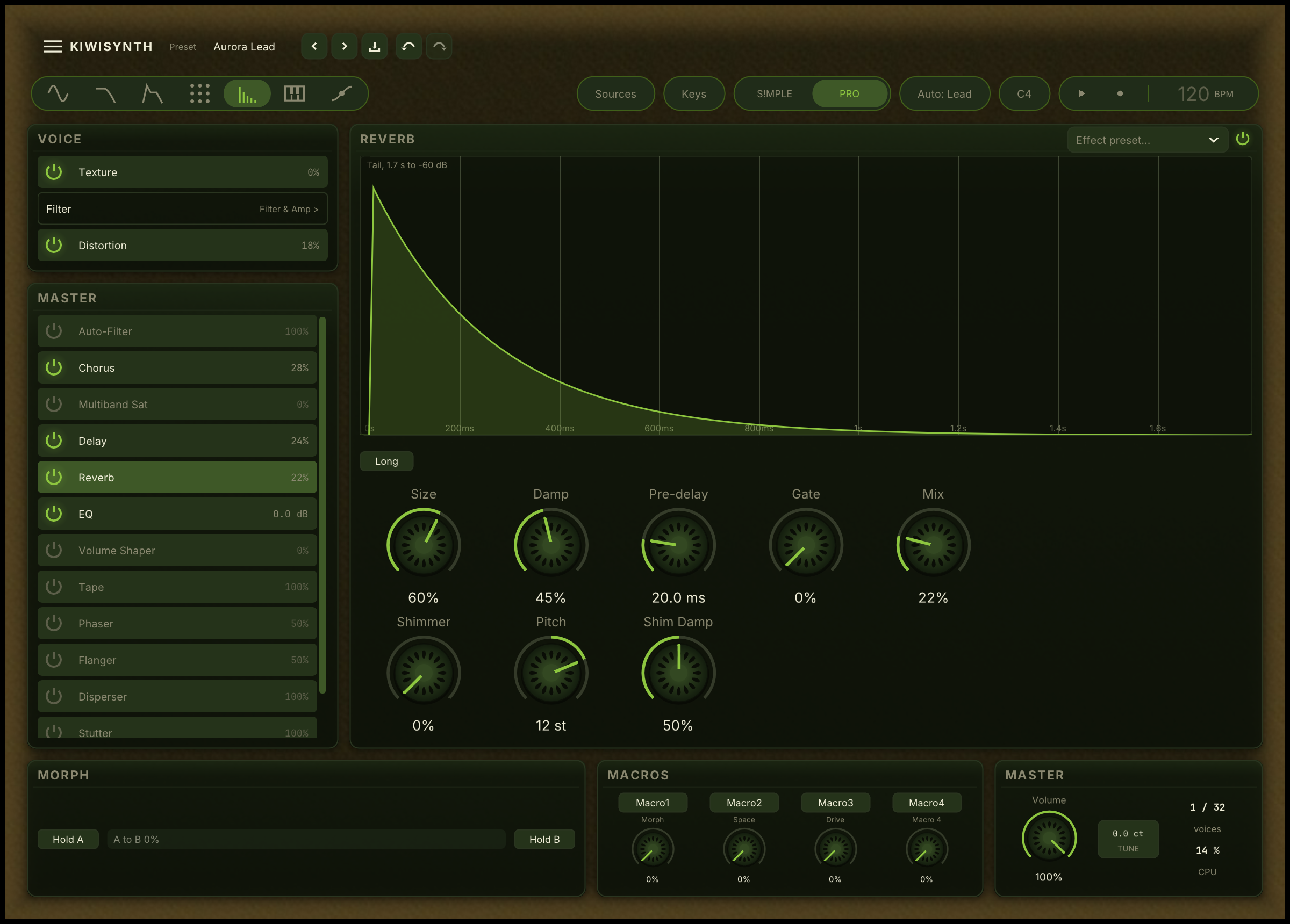
Task: Go to the next preset
Action: 344,47
